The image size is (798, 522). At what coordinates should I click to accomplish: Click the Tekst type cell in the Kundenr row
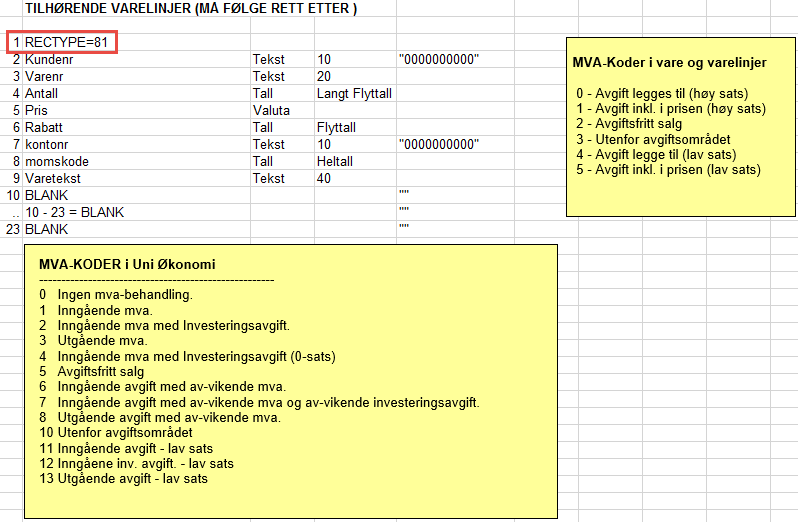[x=268, y=60]
